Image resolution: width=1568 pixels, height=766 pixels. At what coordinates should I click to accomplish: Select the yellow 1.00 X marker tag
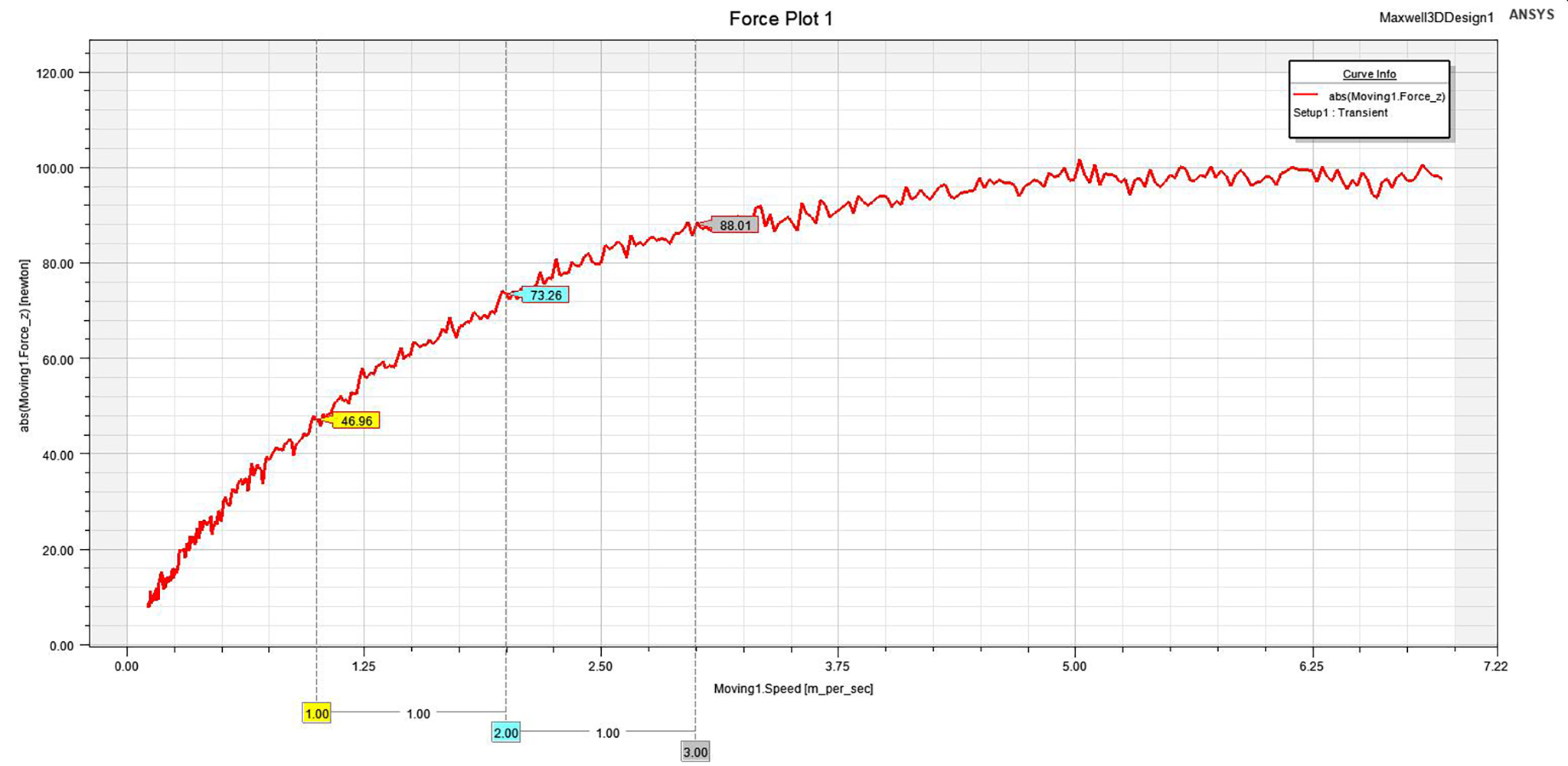coord(317,714)
